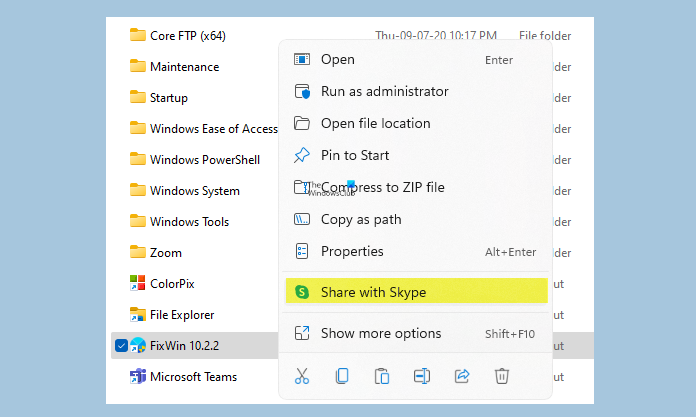Choose Open file location
The image size is (696, 417).
coord(415,123)
